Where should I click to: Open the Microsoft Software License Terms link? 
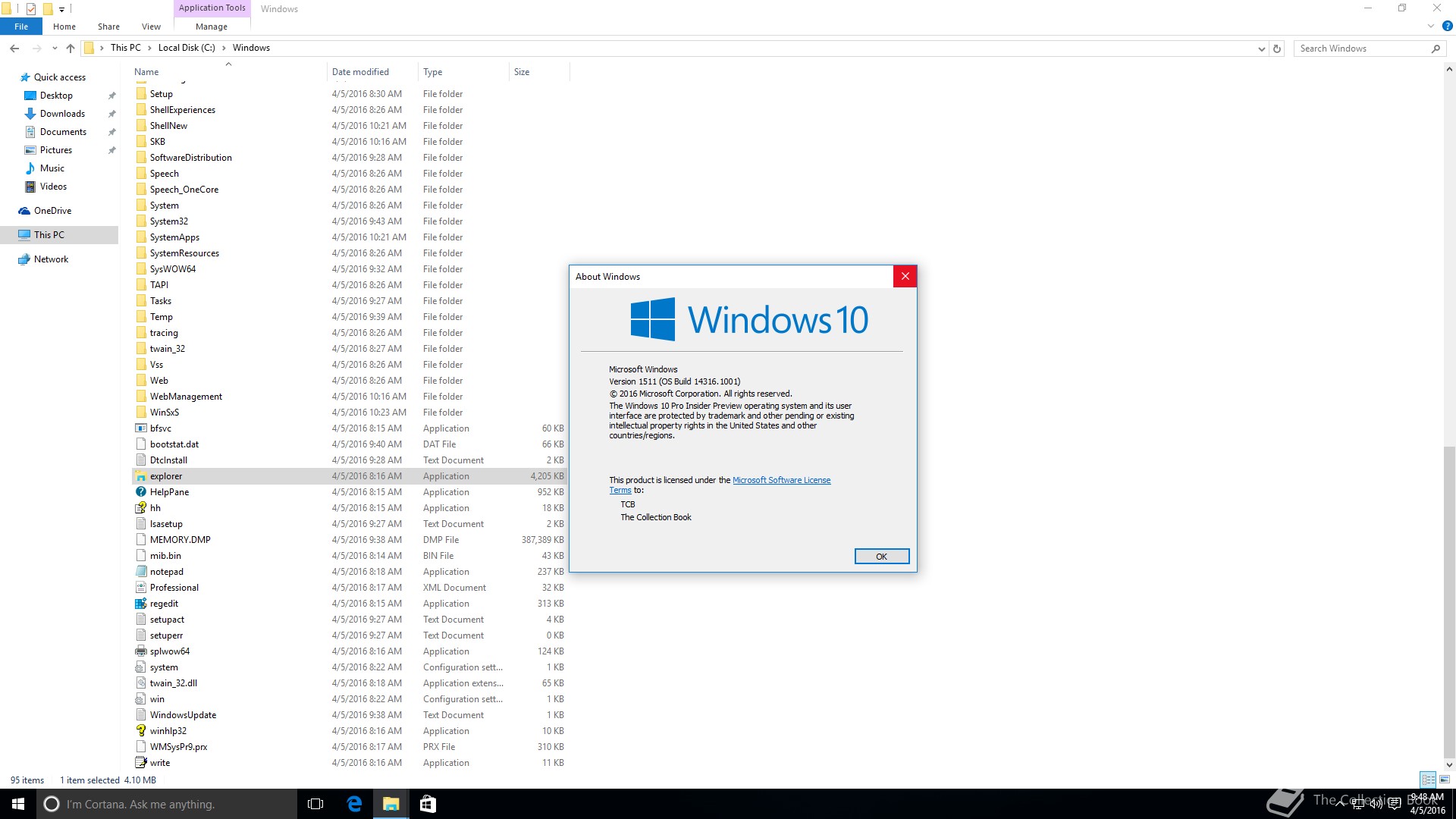pyautogui.click(x=781, y=480)
